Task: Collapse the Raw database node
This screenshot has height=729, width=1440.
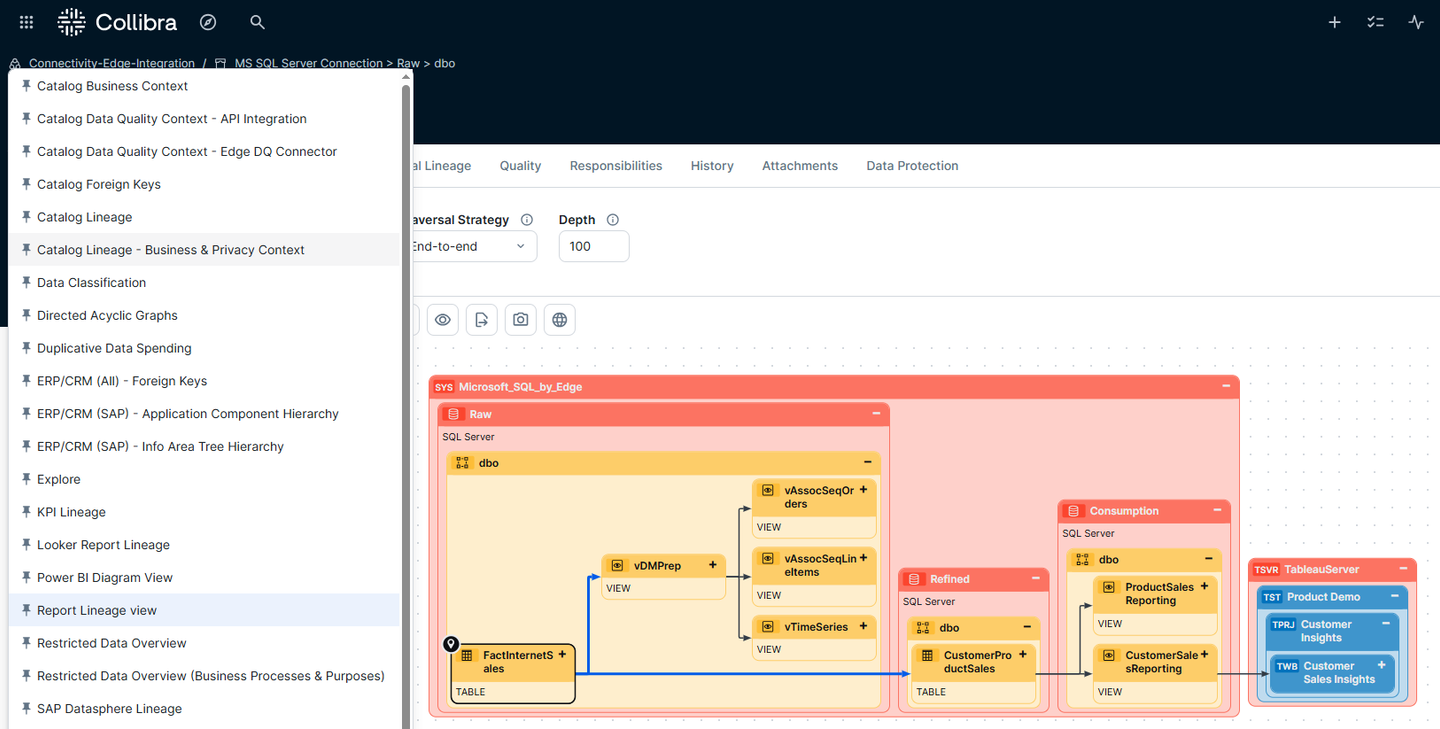Action: click(875, 413)
